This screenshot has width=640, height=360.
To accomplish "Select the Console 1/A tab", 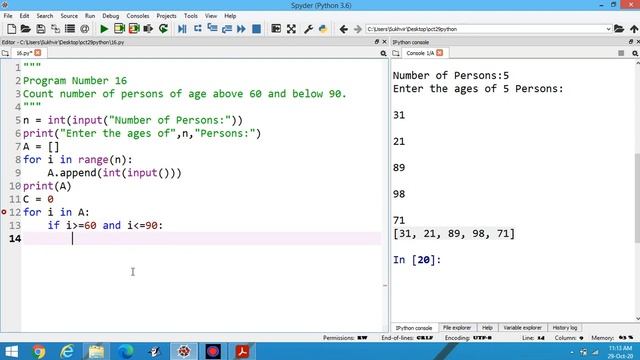I will click(420, 53).
